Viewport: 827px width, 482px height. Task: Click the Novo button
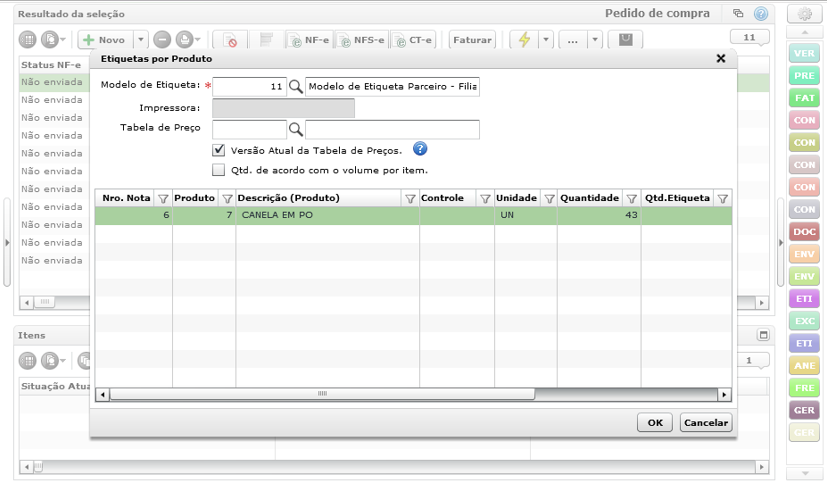pos(105,40)
